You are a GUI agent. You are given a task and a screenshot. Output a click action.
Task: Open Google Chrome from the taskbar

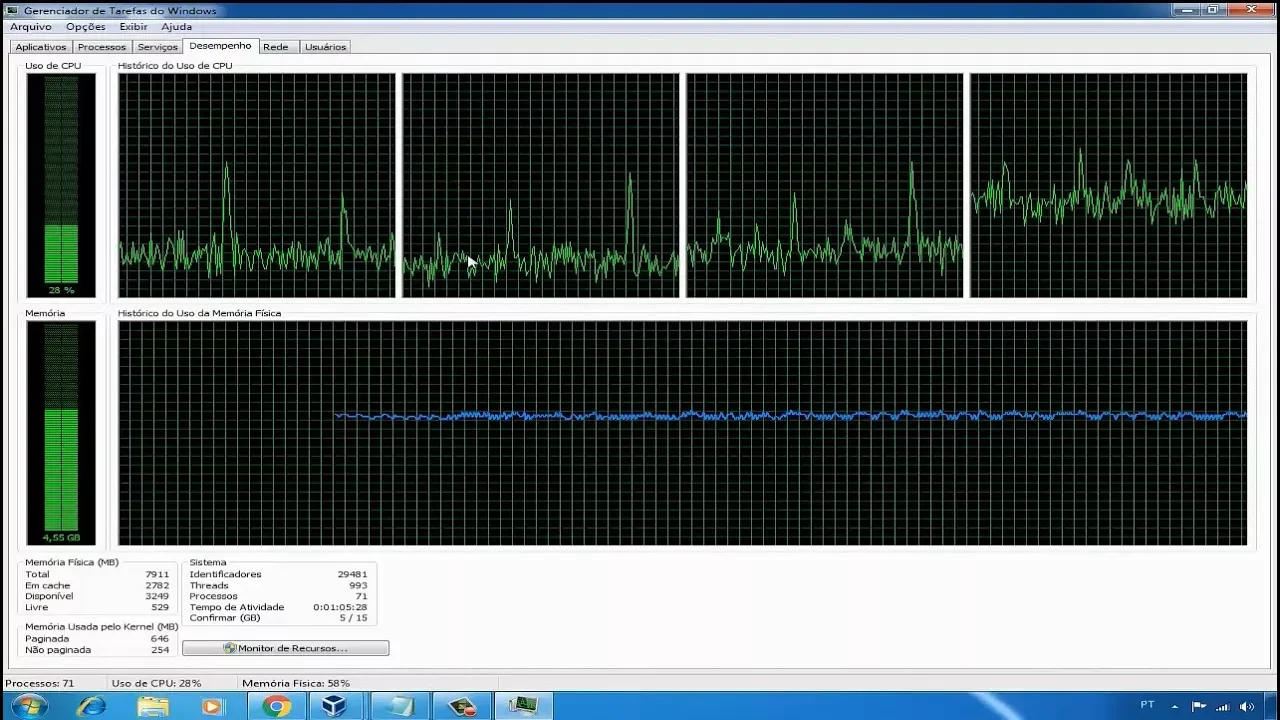click(275, 706)
